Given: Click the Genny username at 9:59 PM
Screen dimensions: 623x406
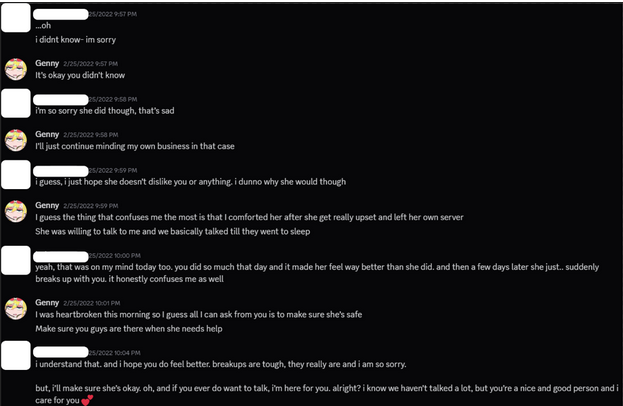Looking at the screenshot, I should click(47, 205).
